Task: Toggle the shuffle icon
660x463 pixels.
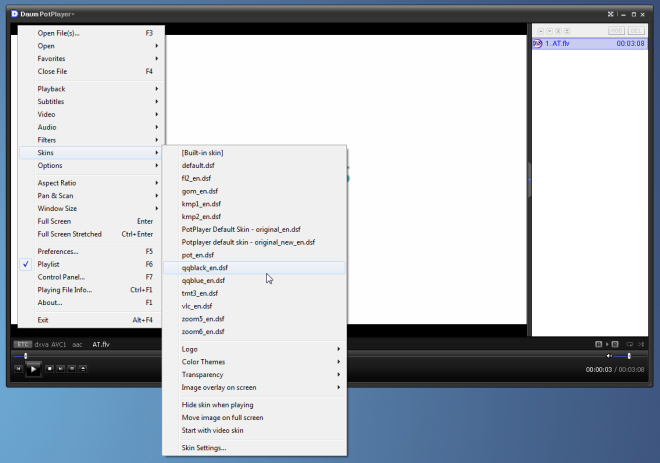Action: (641, 344)
